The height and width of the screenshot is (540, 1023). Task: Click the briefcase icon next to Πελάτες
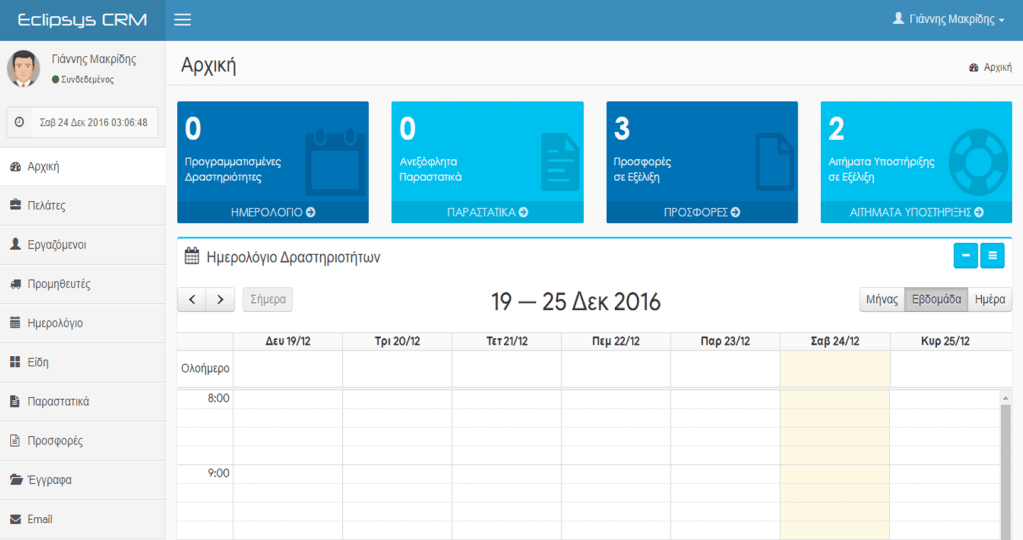coord(16,205)
